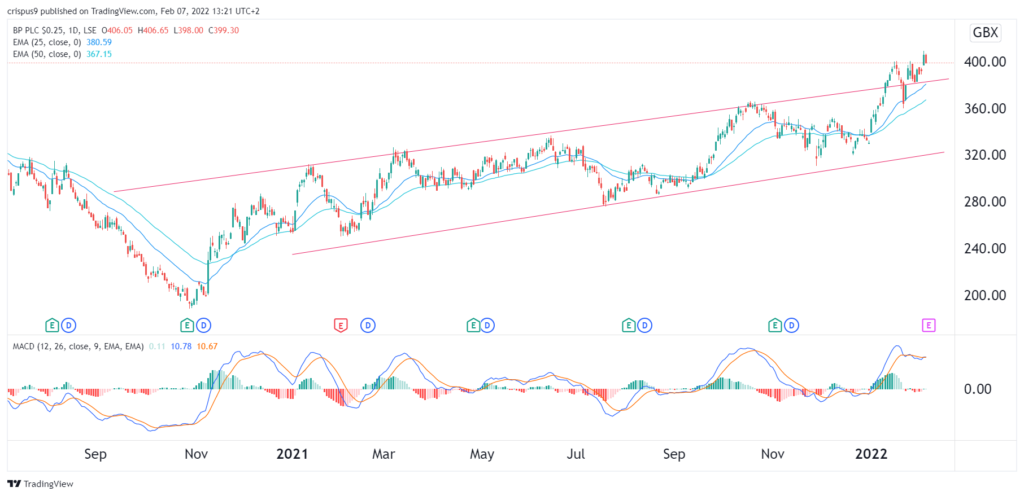The height and width of the screenshot is (496, 1024).
Task: Click the EMA 50 value 367.15
Action: [x=100, y=54]
